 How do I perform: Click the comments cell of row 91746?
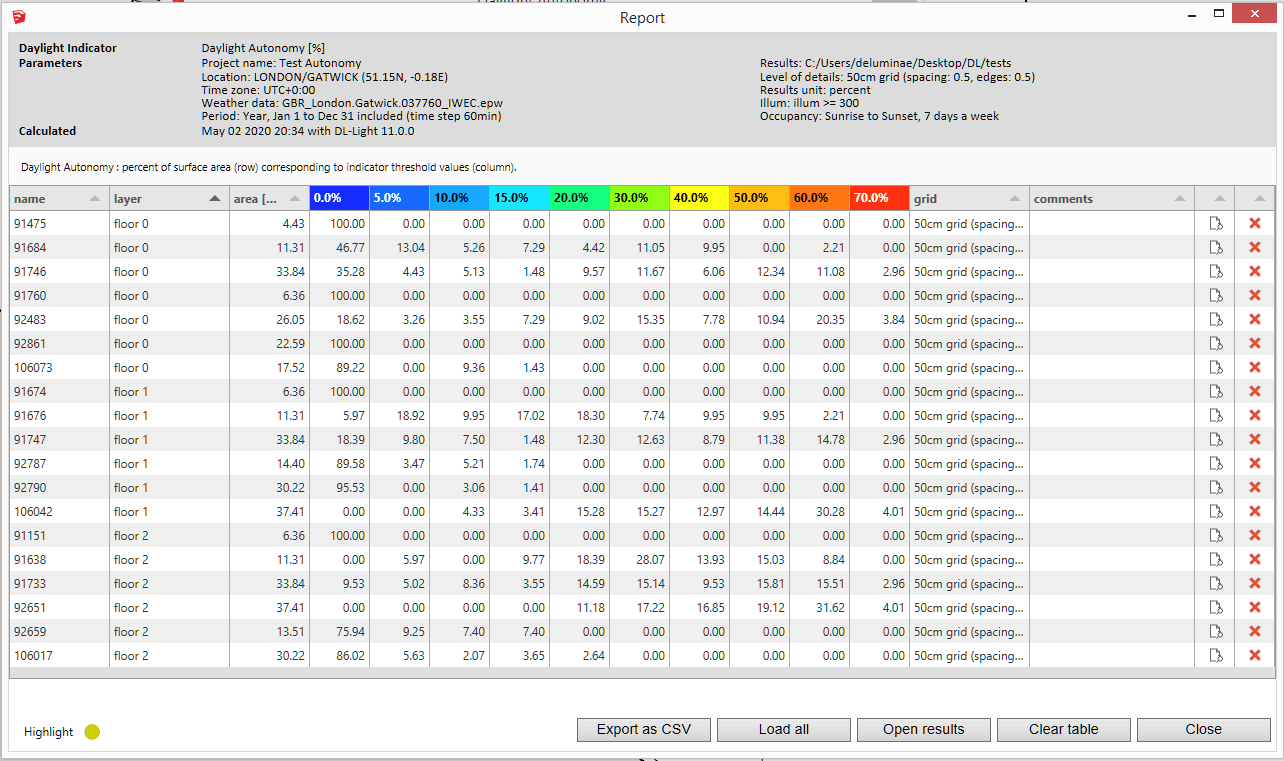pos(1113,271)
